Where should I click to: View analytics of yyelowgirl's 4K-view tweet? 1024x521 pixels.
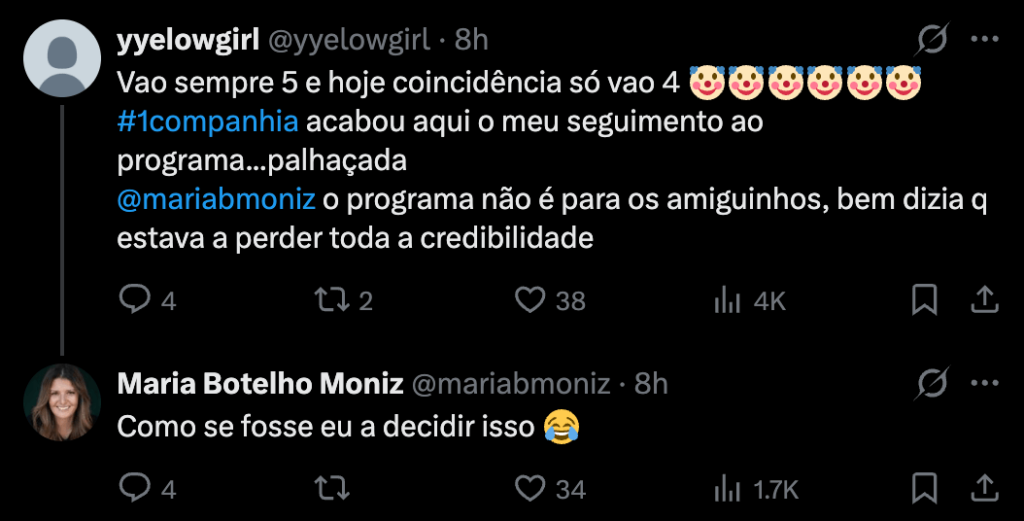[x=727, y=299]
